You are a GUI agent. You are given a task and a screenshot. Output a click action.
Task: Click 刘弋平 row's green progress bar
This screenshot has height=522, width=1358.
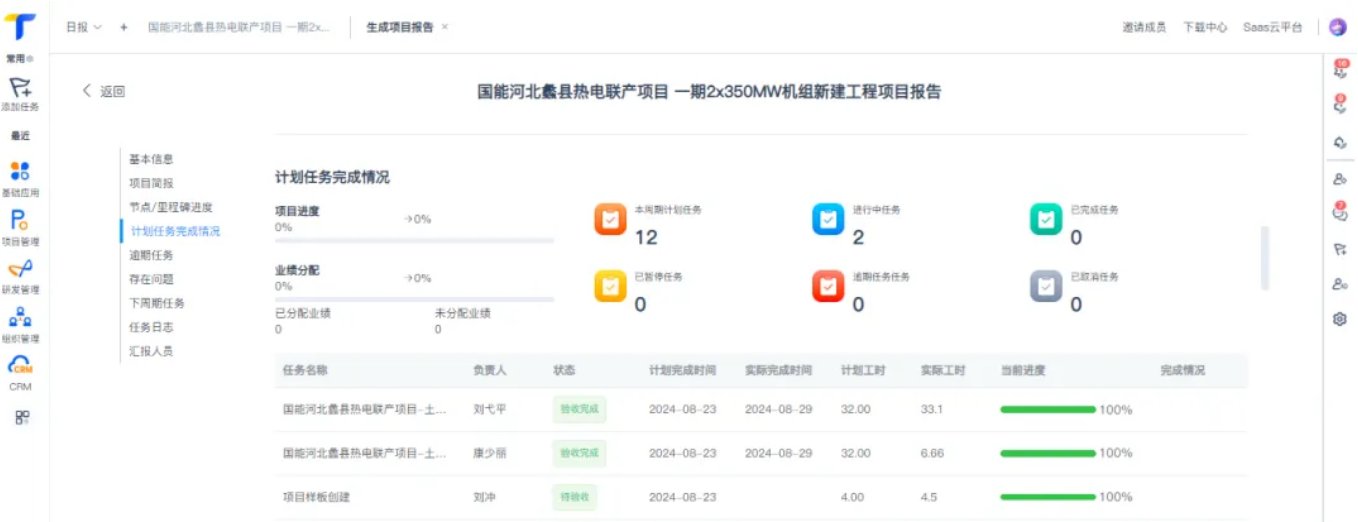(x=1048, y=409)
